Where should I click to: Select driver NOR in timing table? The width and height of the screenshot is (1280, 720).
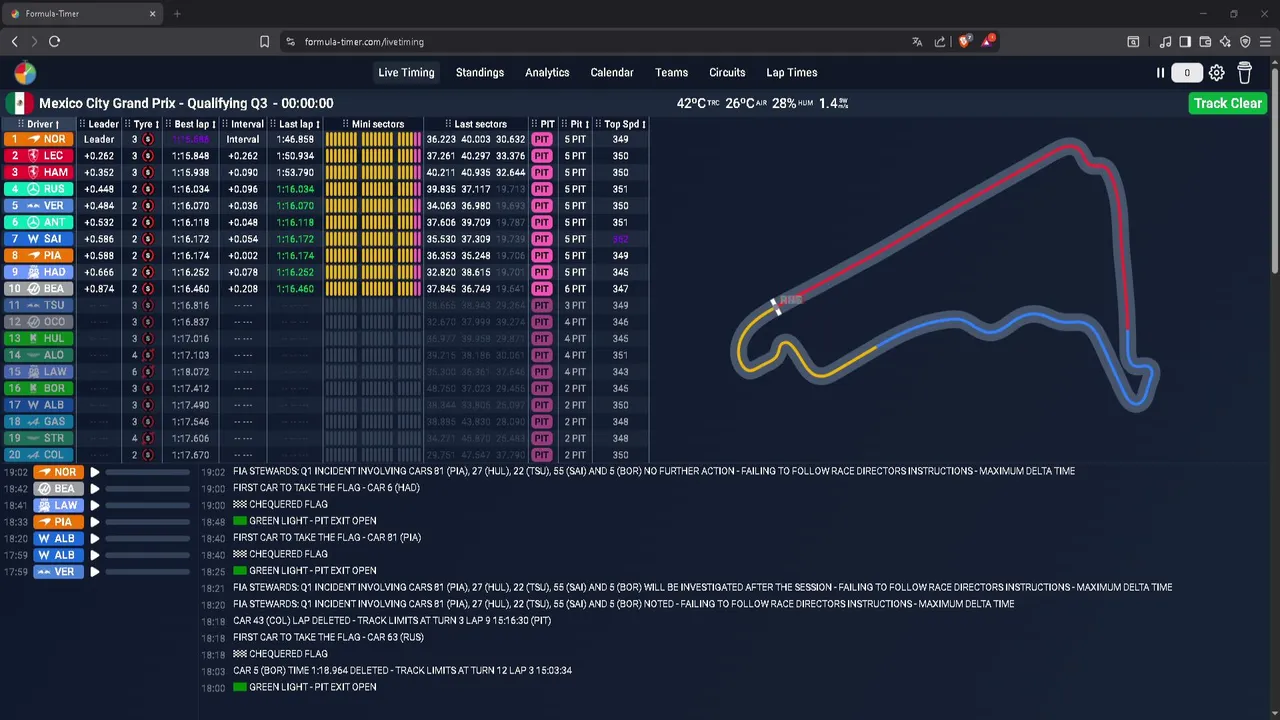coord(39,140)
